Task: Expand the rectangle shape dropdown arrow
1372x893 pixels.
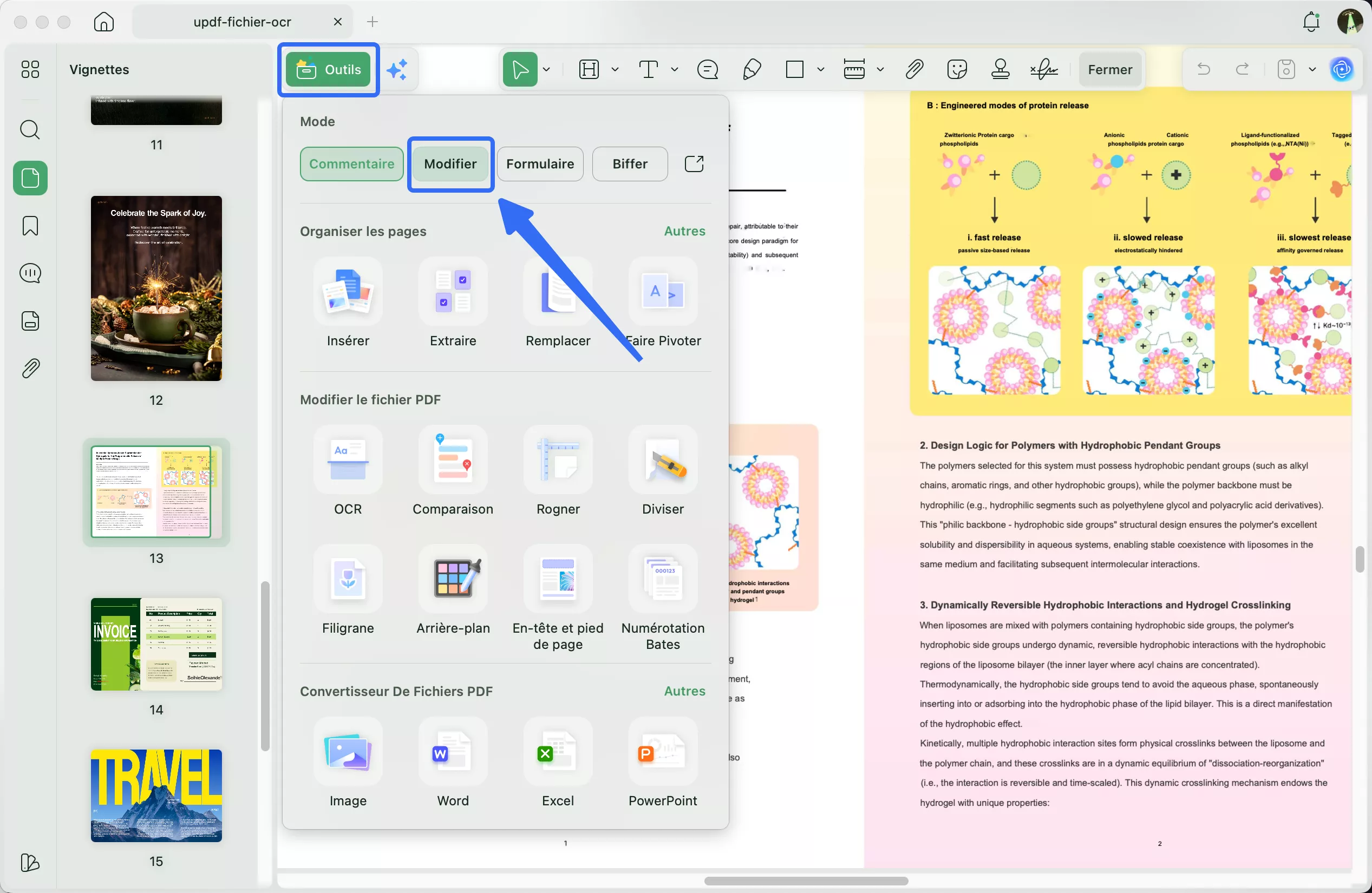Action: [x=820, y=70]
